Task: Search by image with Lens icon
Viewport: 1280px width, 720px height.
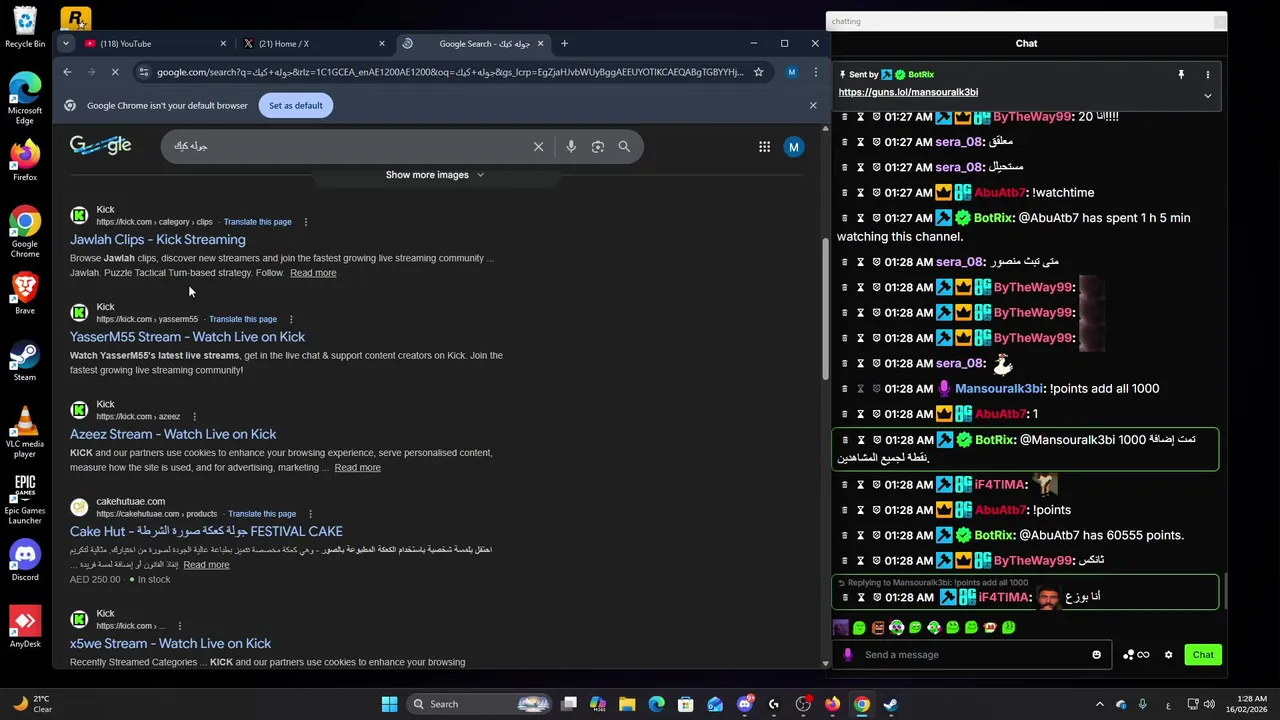Action: click(x=598, y=147)
